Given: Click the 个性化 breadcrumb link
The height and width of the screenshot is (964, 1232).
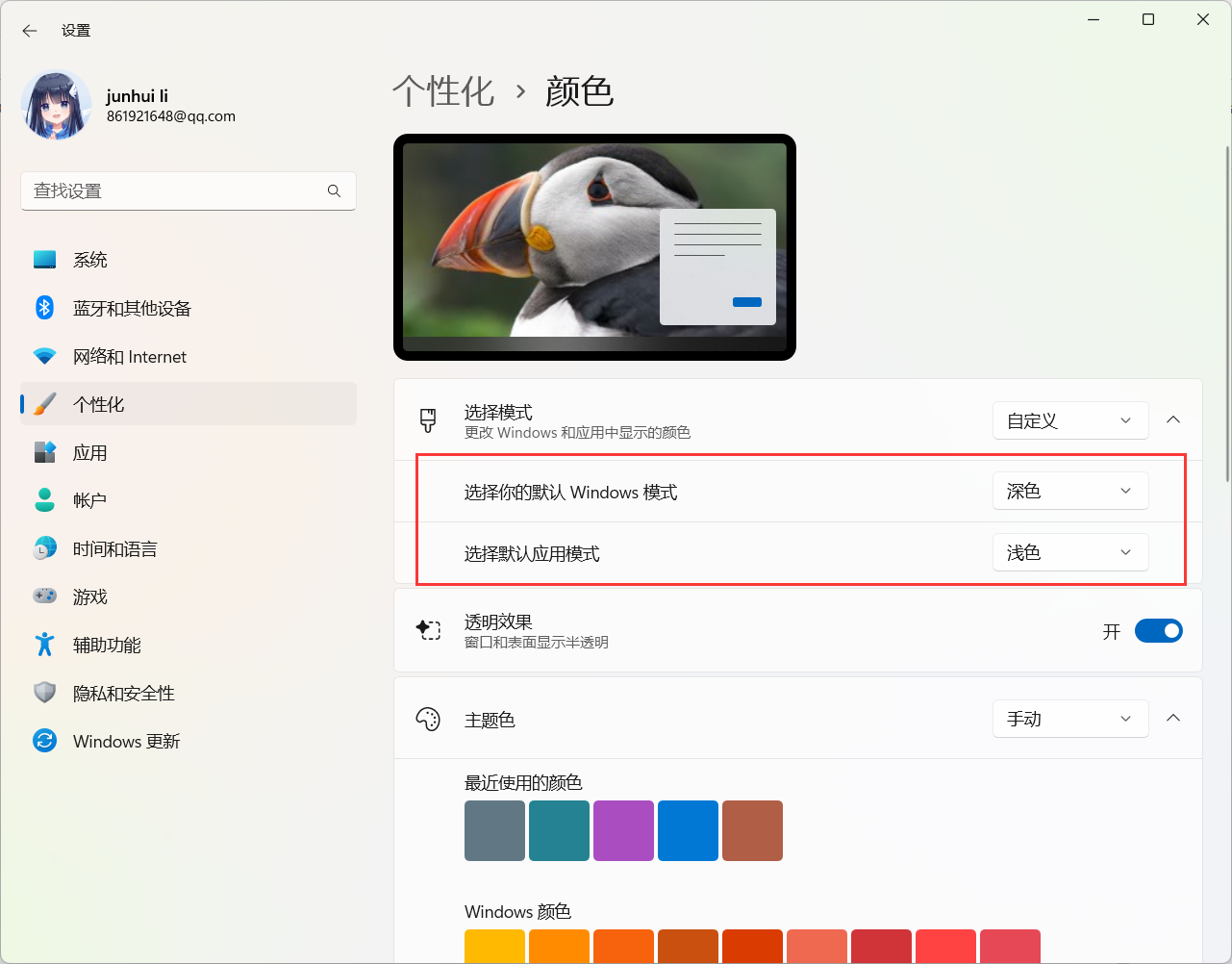Looking at the screenshot, I should 443,91.
